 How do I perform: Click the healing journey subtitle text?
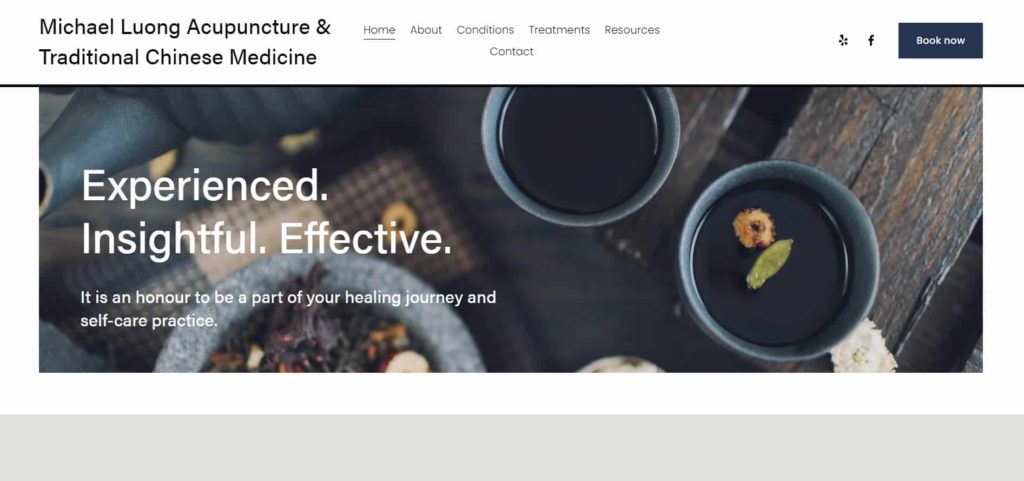coord(288,309)
